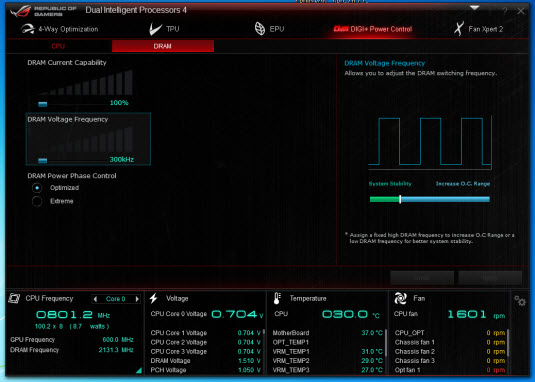Adjust the DRAM Current Capability slider
Viewport: 535px width, 382px height.
point(43,104)
